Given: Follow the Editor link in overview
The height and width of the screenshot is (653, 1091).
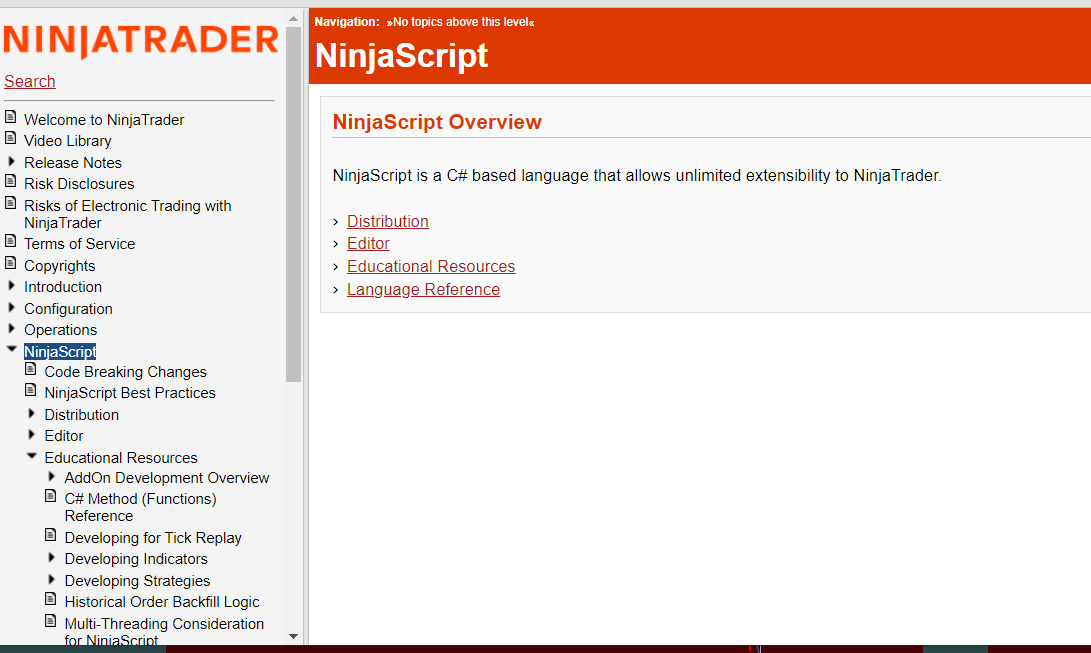Looking at the screenshot, I should [x=368, y=243].
